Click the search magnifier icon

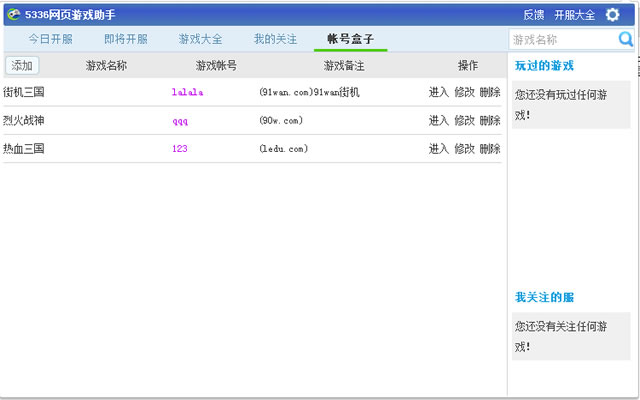coord(626,40)
